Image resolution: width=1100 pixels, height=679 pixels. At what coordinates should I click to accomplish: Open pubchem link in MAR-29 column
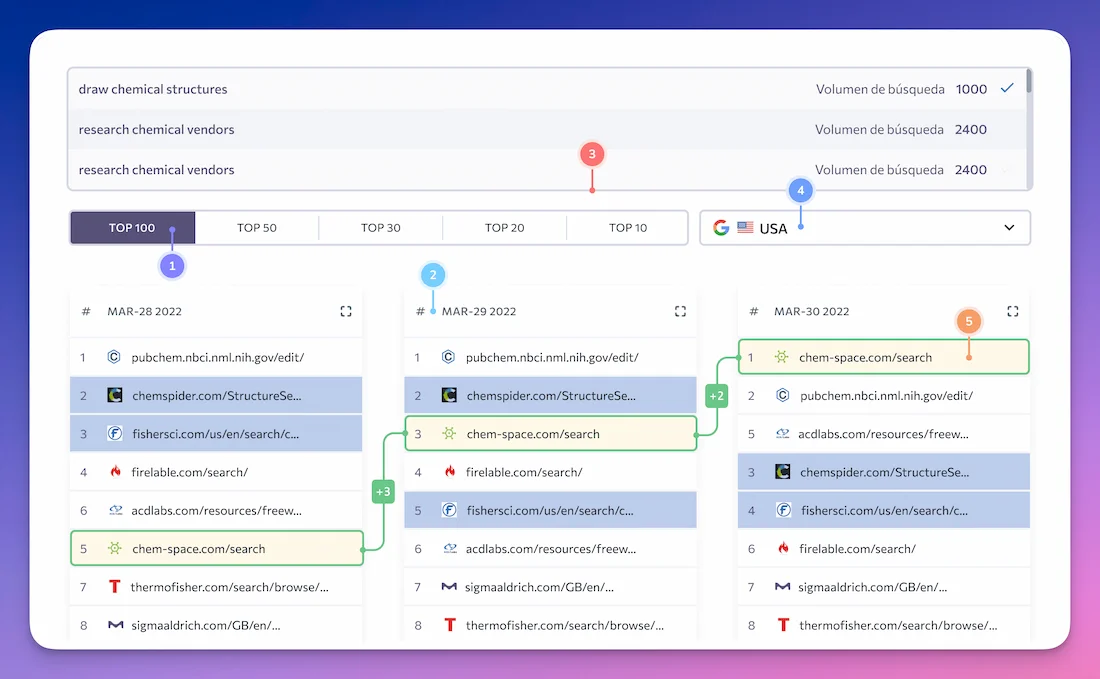(552, 357)
